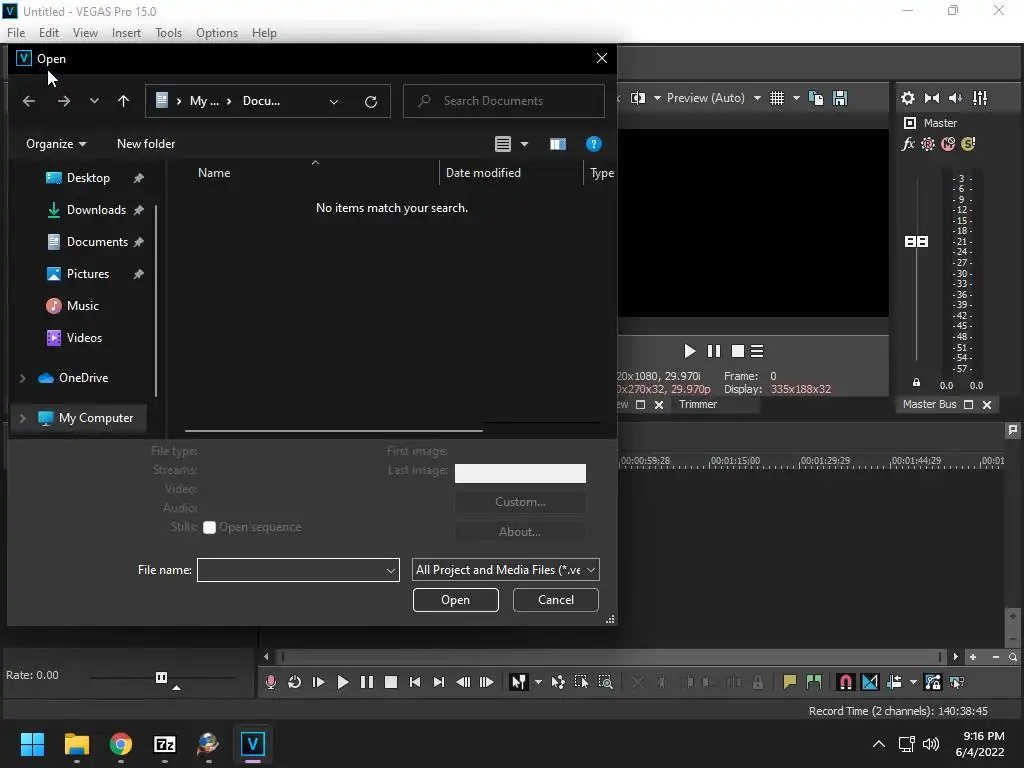Click New folder in Open dialog

click(x=146, y=144)
